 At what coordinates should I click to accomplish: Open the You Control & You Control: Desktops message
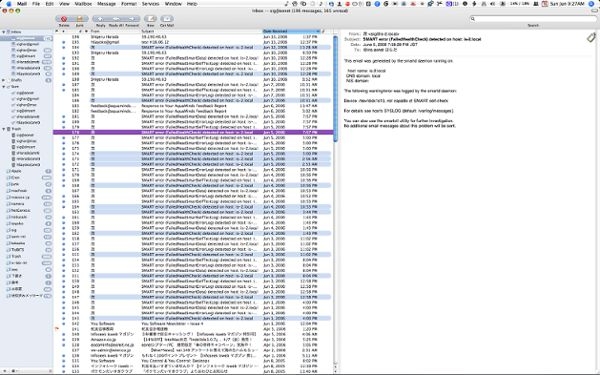coord(192,361)
